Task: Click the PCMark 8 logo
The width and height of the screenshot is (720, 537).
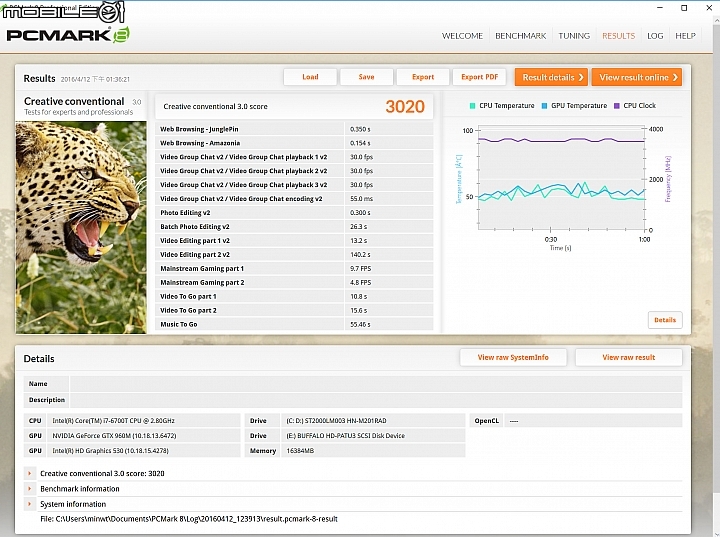Action: 68,35
